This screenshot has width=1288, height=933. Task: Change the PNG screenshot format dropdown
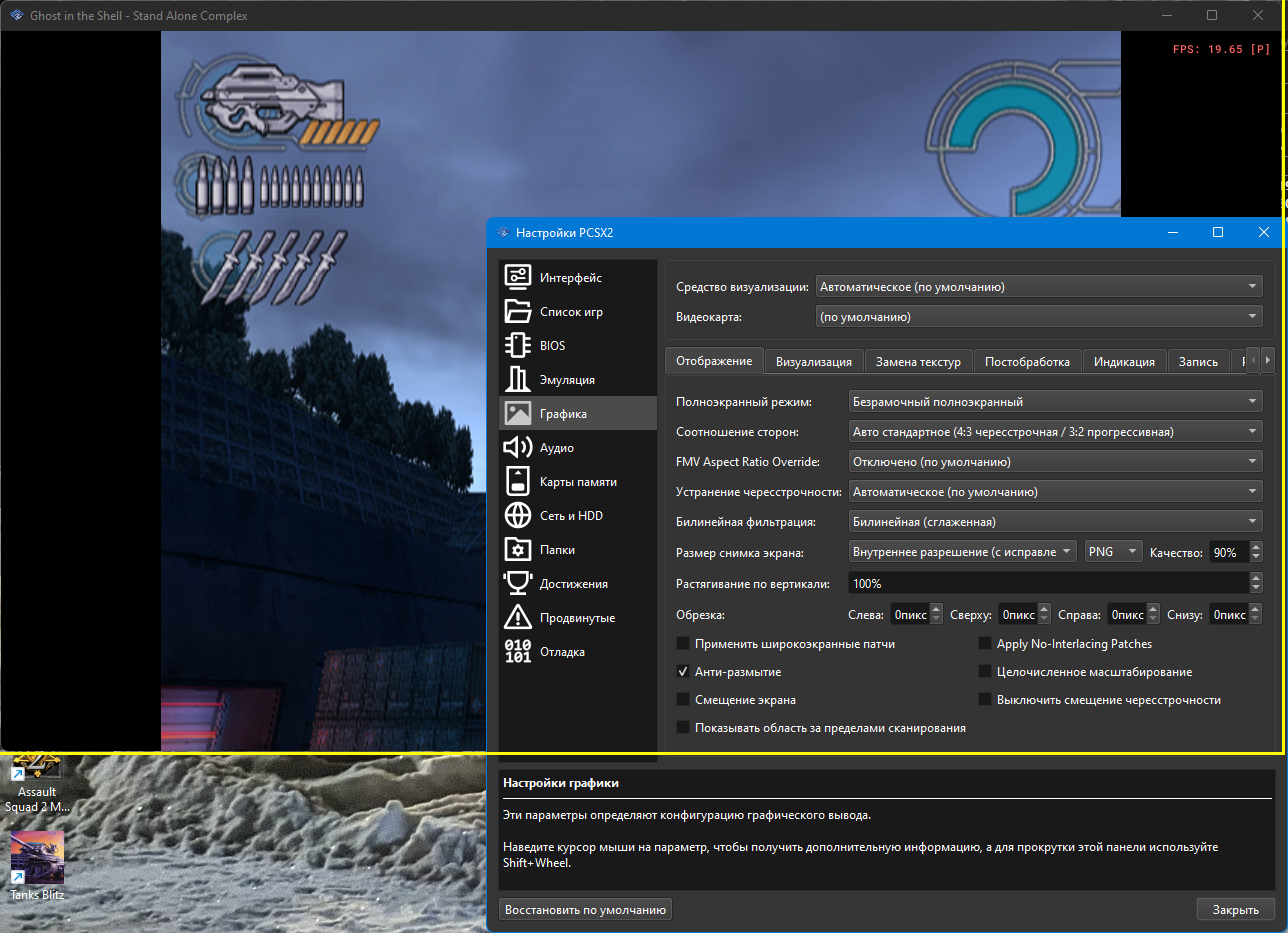1113,552
